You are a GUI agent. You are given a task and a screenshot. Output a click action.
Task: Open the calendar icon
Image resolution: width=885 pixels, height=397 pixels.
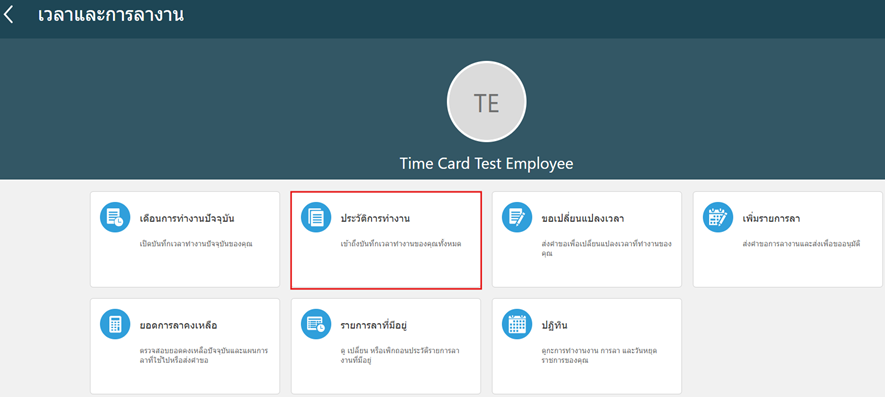(517, 324)
